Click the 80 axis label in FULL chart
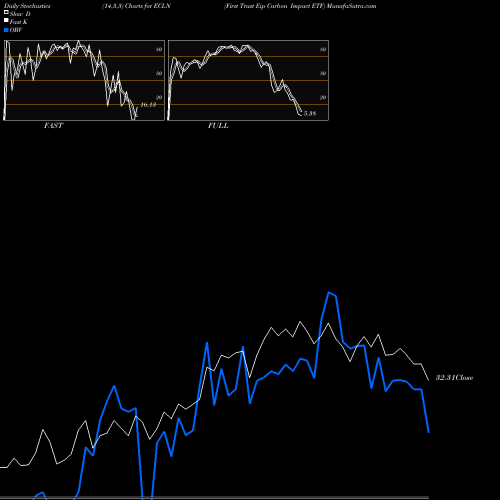Viewport: 500px width, 500px height. [x=323, y=49]
